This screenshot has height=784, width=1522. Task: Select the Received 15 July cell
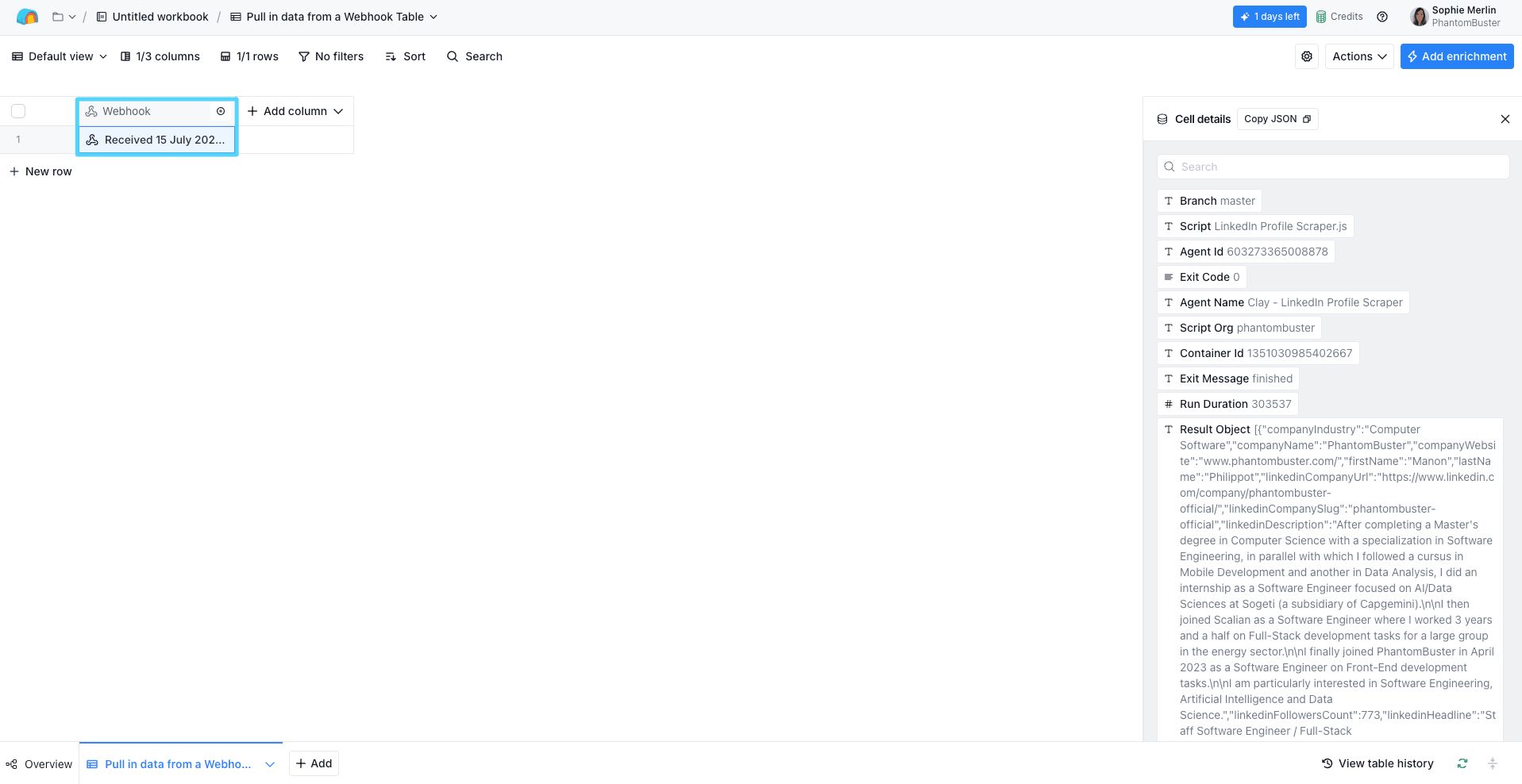pyautogui.click(x=156, y=140)
